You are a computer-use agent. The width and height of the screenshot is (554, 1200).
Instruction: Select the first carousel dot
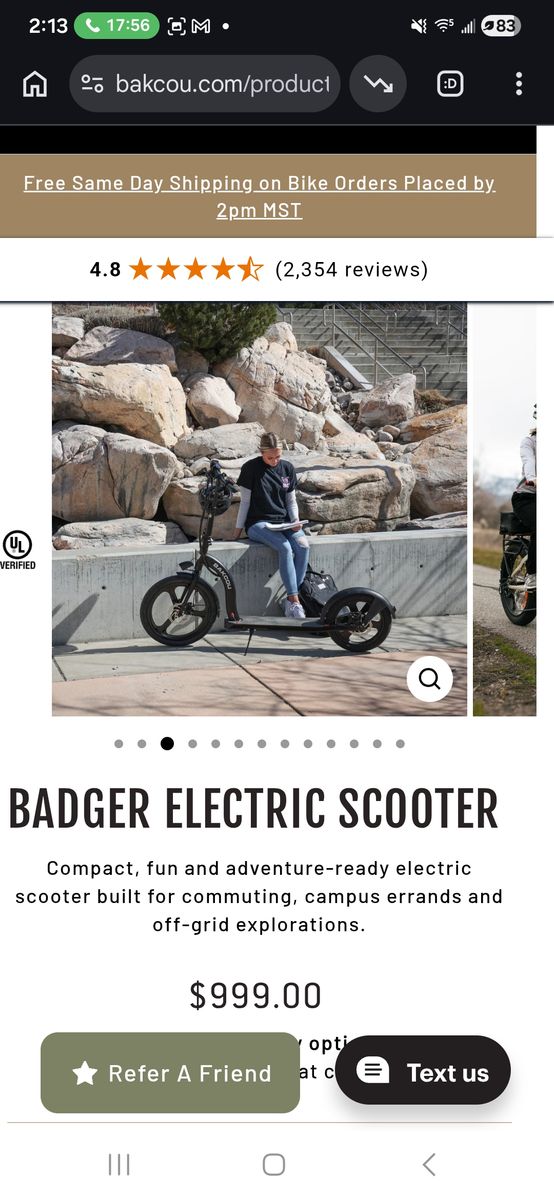coord(119,744)
